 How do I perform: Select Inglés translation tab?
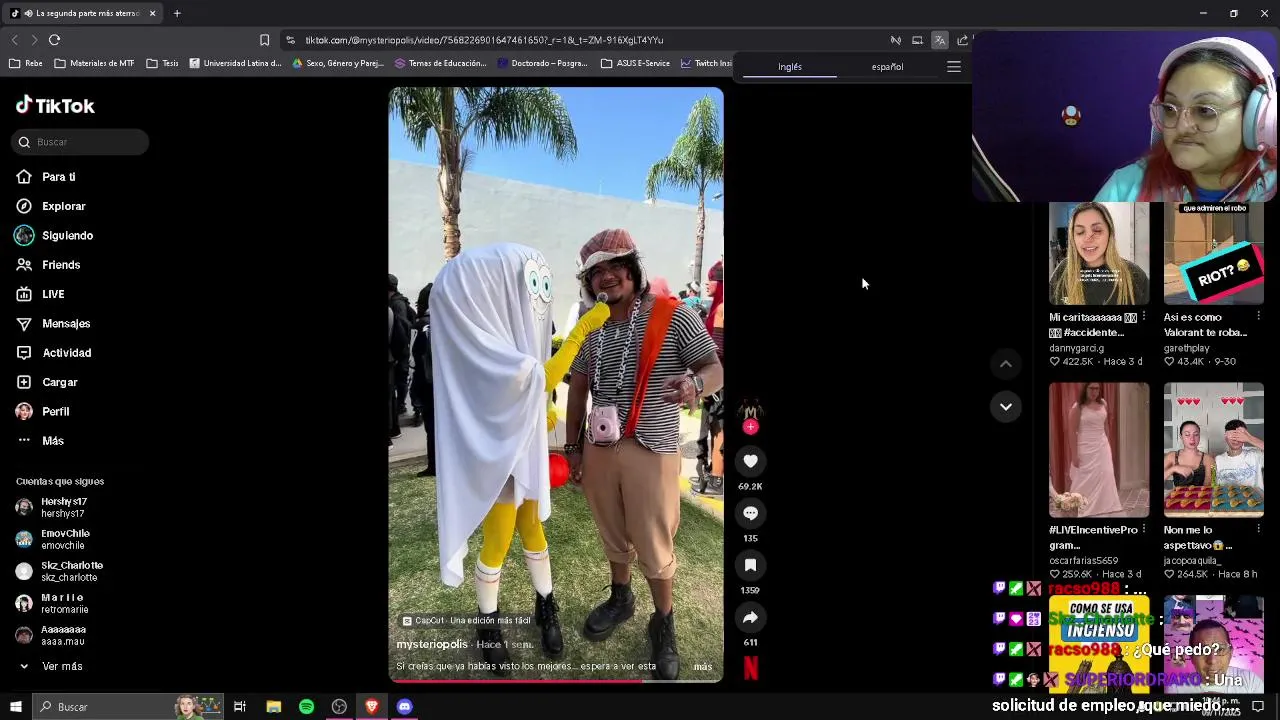790,67
